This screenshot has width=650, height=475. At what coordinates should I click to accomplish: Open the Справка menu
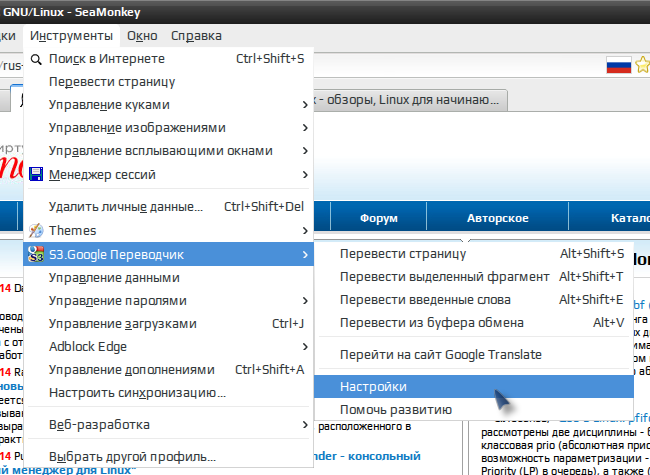196,36
